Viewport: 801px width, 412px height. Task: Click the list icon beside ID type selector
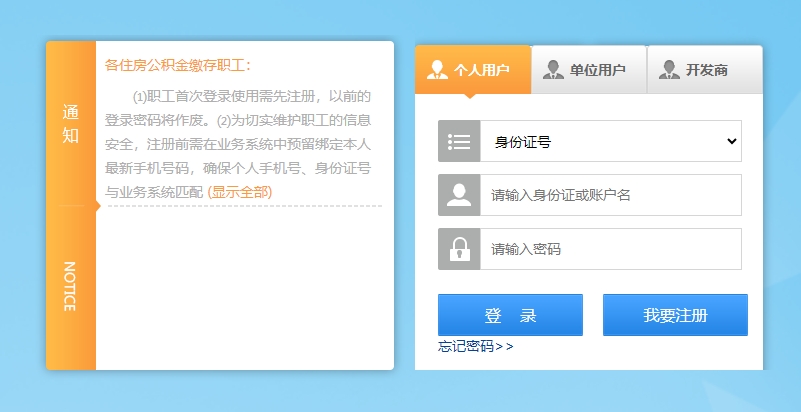[x=459, y=141]
